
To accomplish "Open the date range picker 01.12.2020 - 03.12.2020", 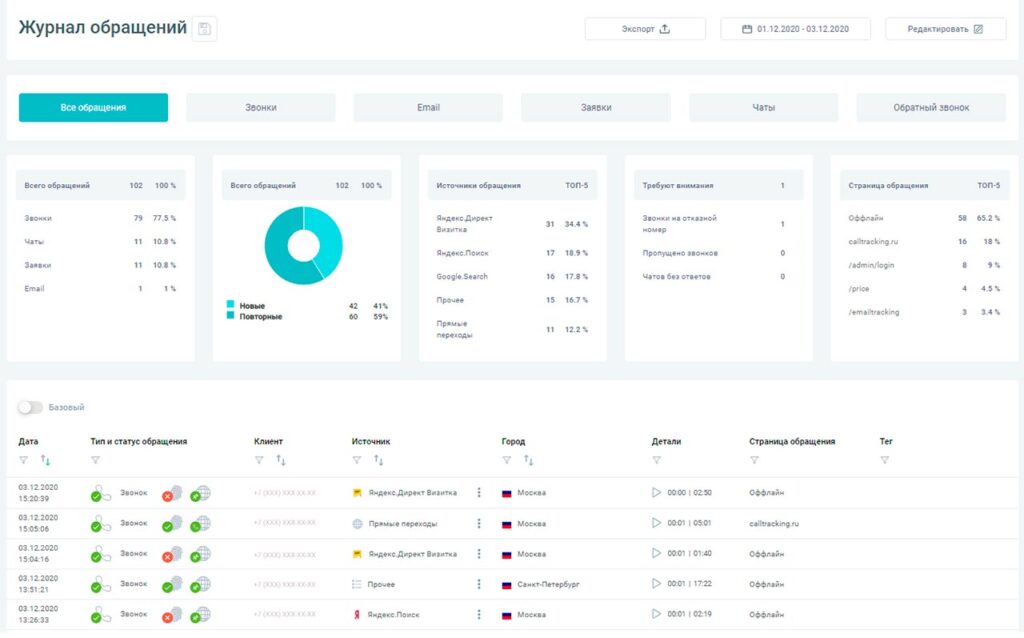I will [795, 29].
